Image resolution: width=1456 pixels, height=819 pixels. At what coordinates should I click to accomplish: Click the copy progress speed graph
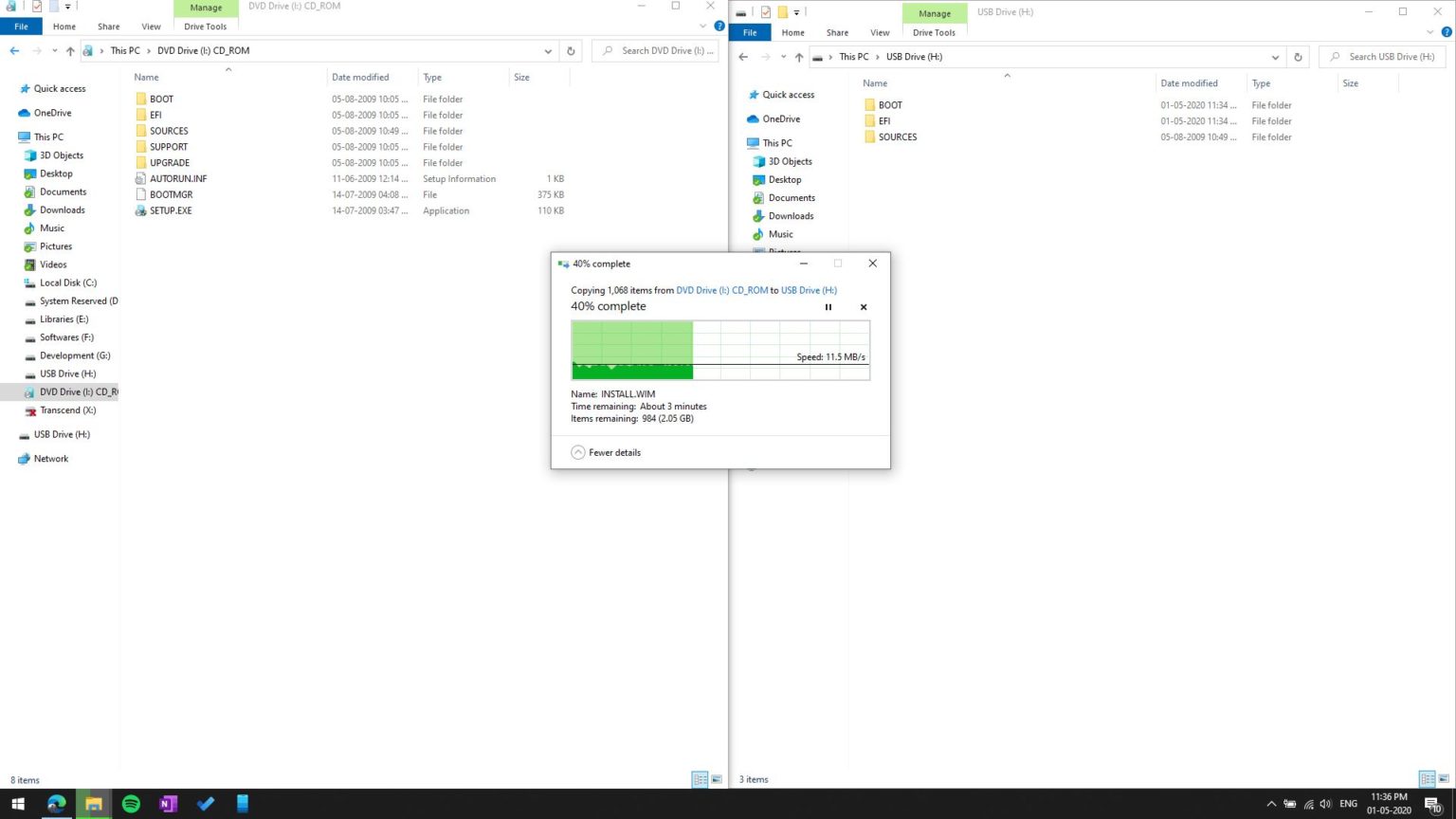point(720,350)
